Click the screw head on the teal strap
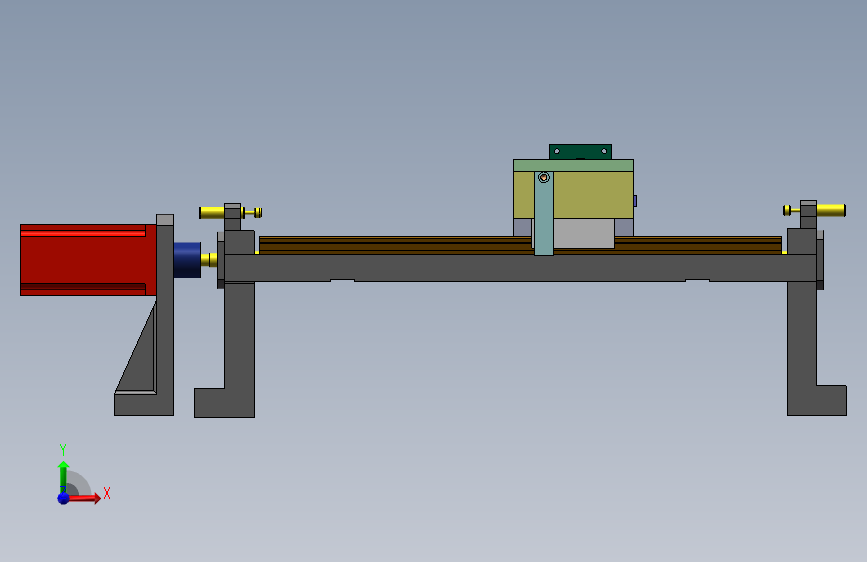 (544, 177)
